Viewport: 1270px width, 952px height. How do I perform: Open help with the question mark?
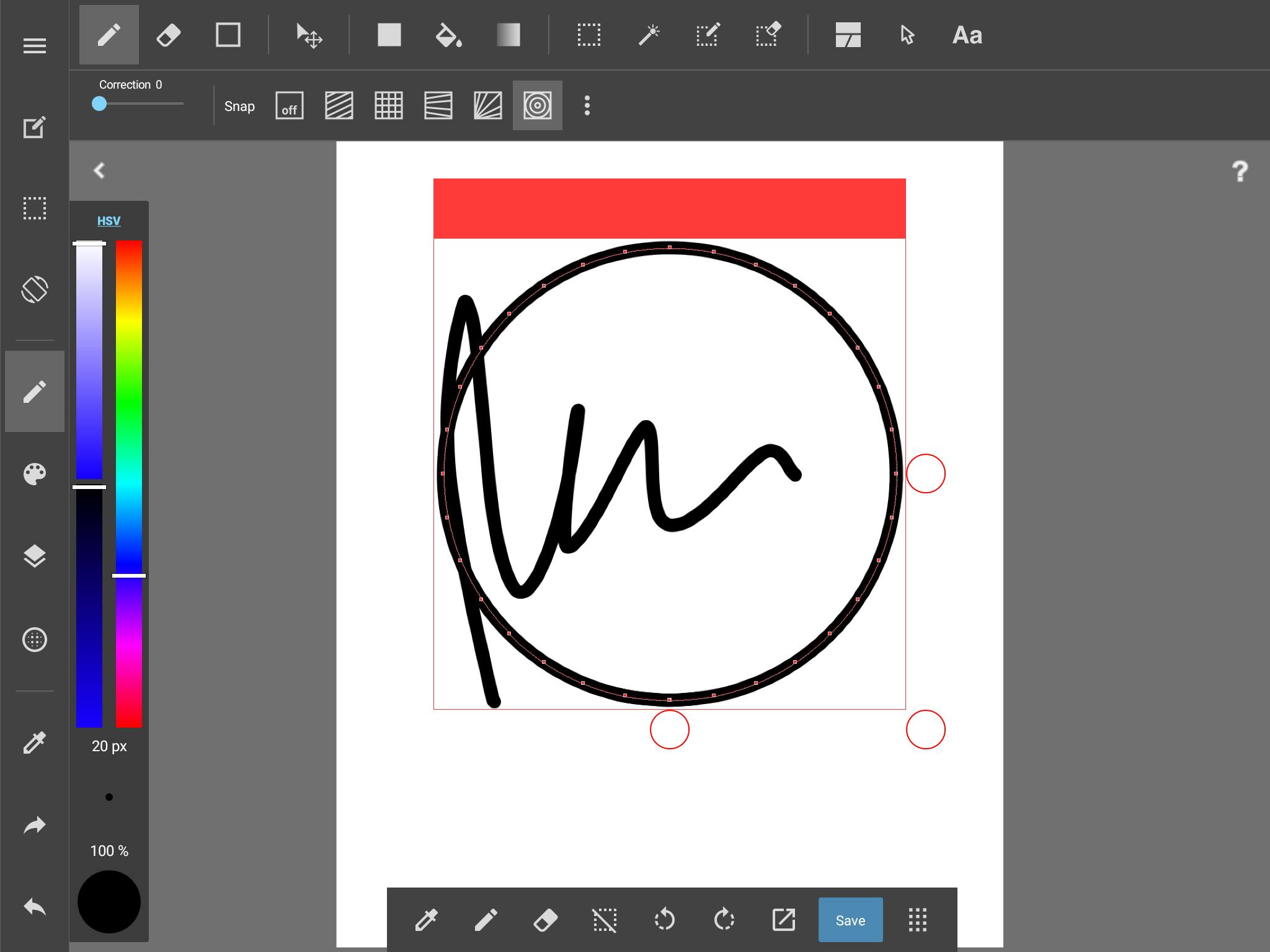pos(1240,171)
